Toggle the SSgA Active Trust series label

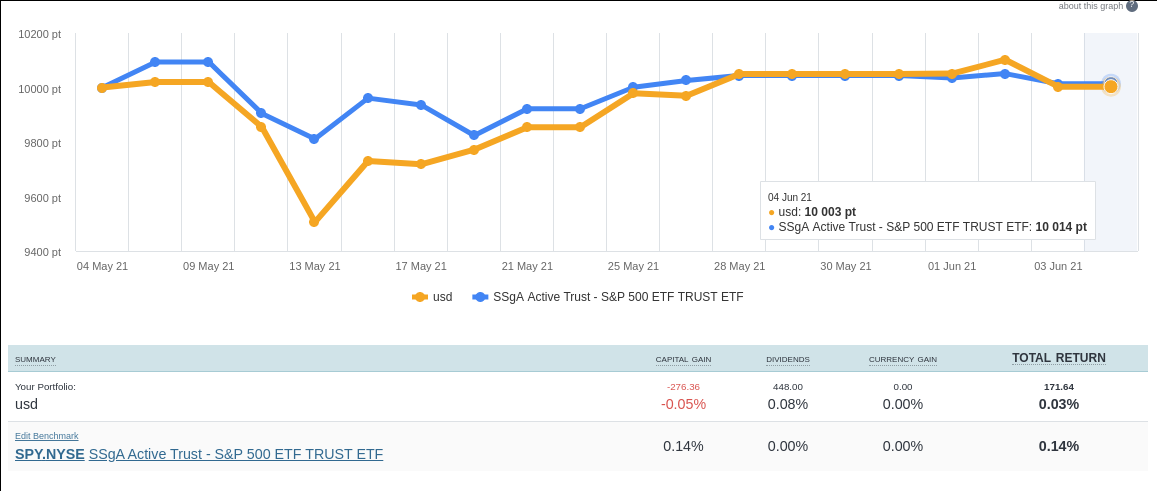(x=618, y=297)
